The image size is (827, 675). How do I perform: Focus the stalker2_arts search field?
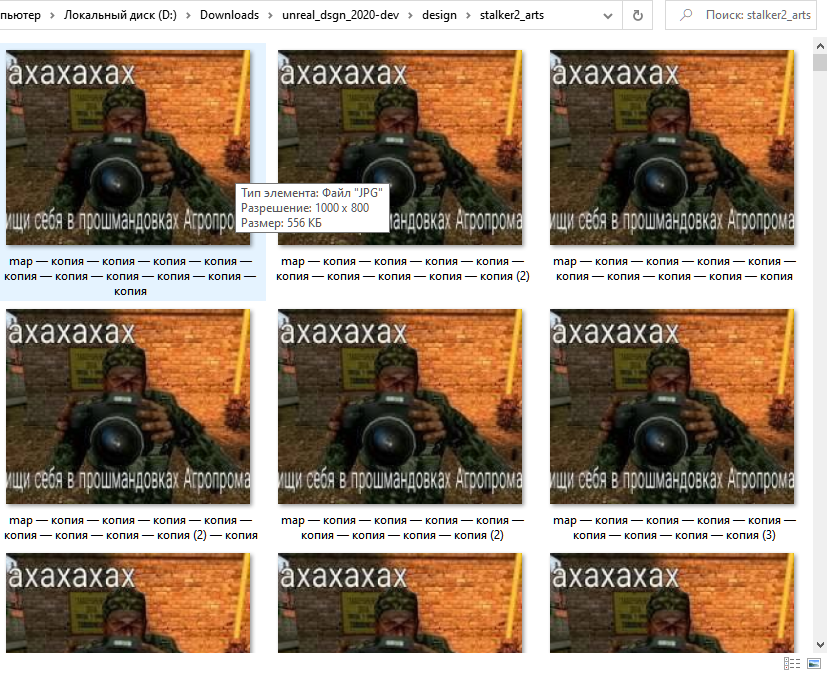click(741, 15)
